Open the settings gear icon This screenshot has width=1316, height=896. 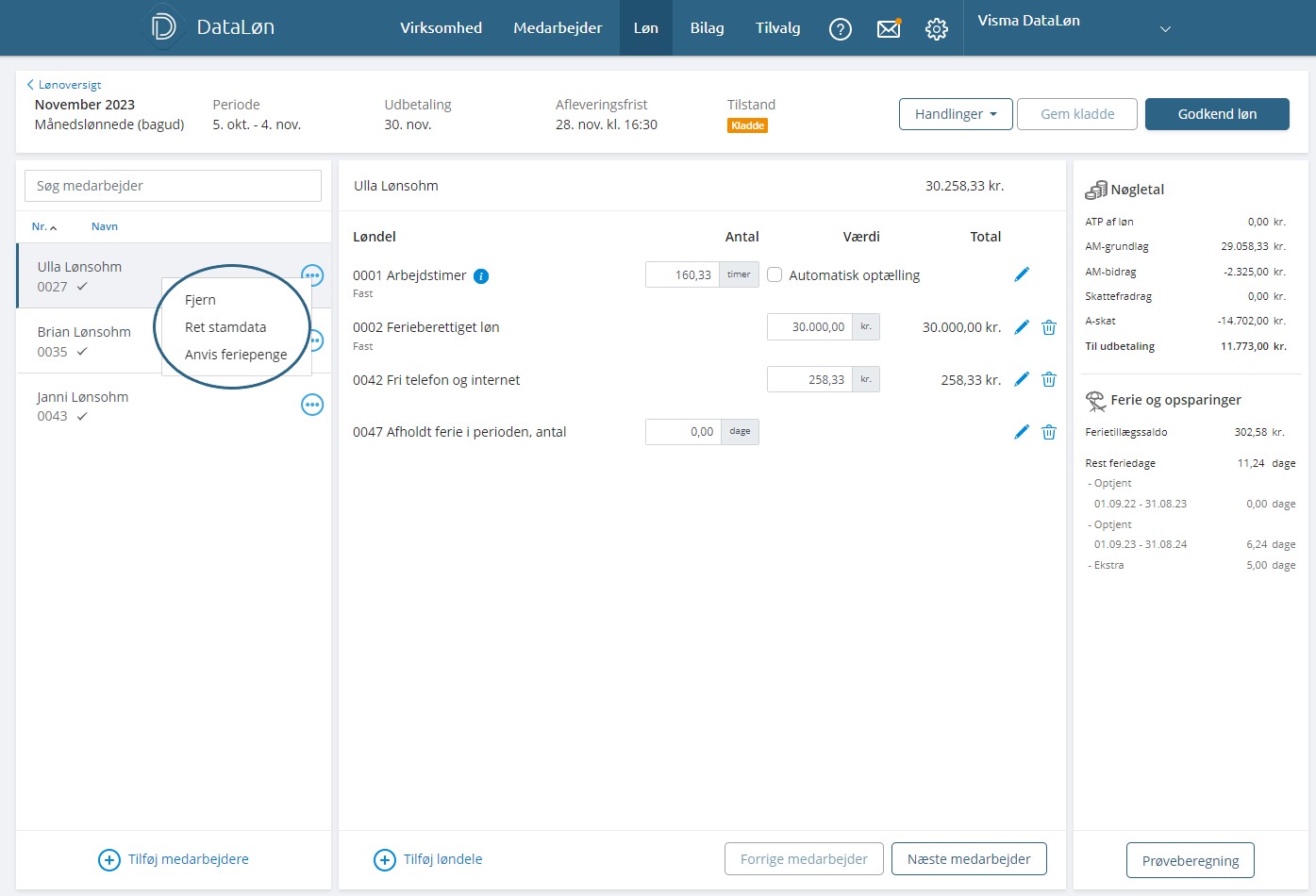point(936,29)
